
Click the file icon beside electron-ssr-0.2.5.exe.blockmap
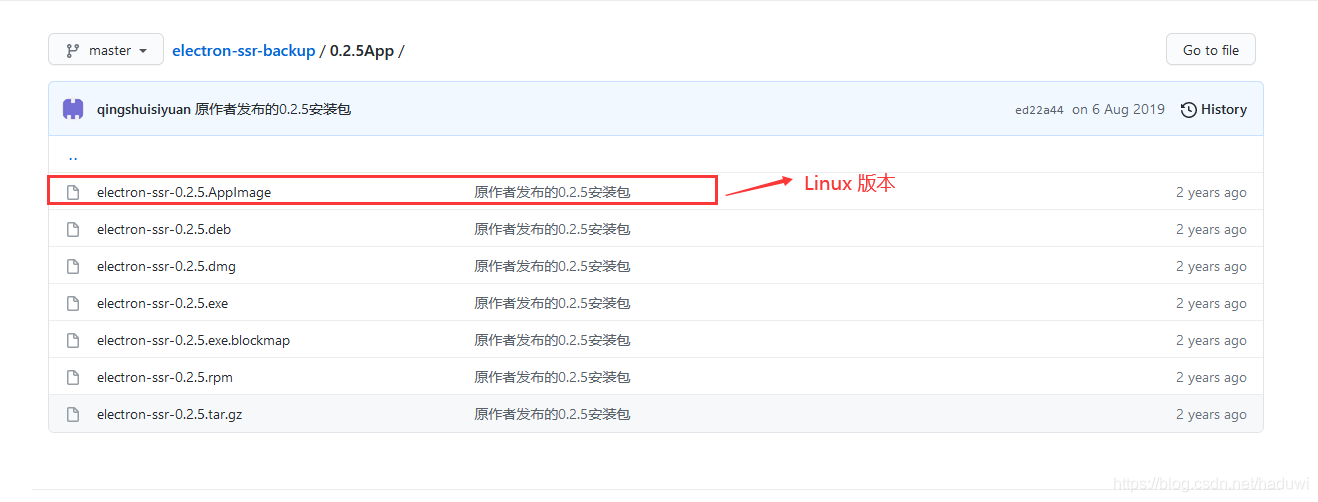coord(73,340)
